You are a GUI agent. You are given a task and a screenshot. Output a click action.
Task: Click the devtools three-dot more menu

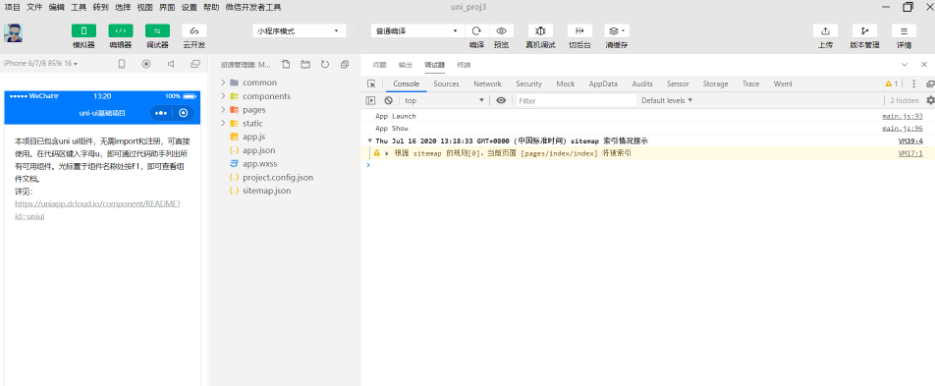[914, 84]
